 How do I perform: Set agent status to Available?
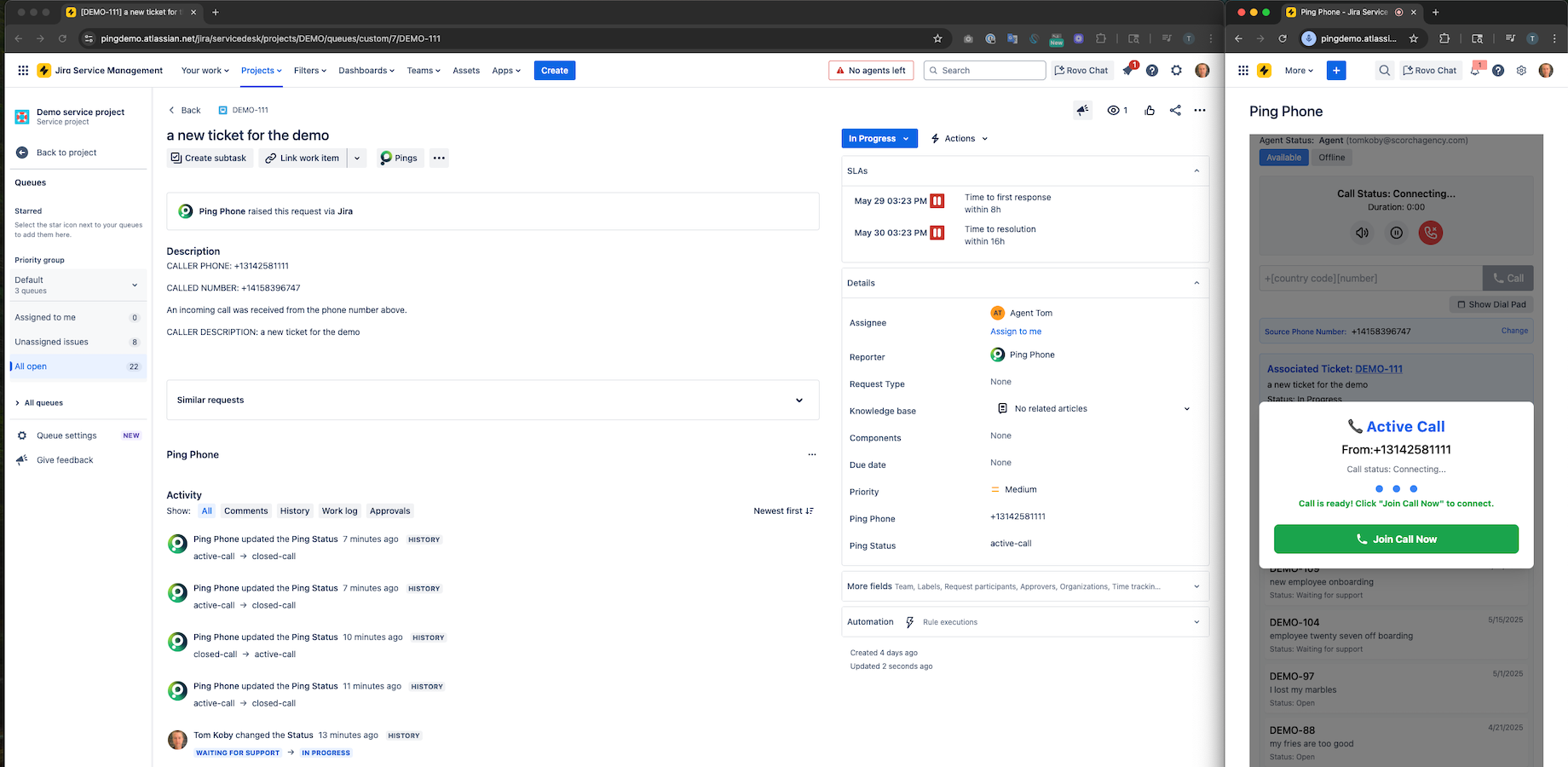coord(1283,158)
